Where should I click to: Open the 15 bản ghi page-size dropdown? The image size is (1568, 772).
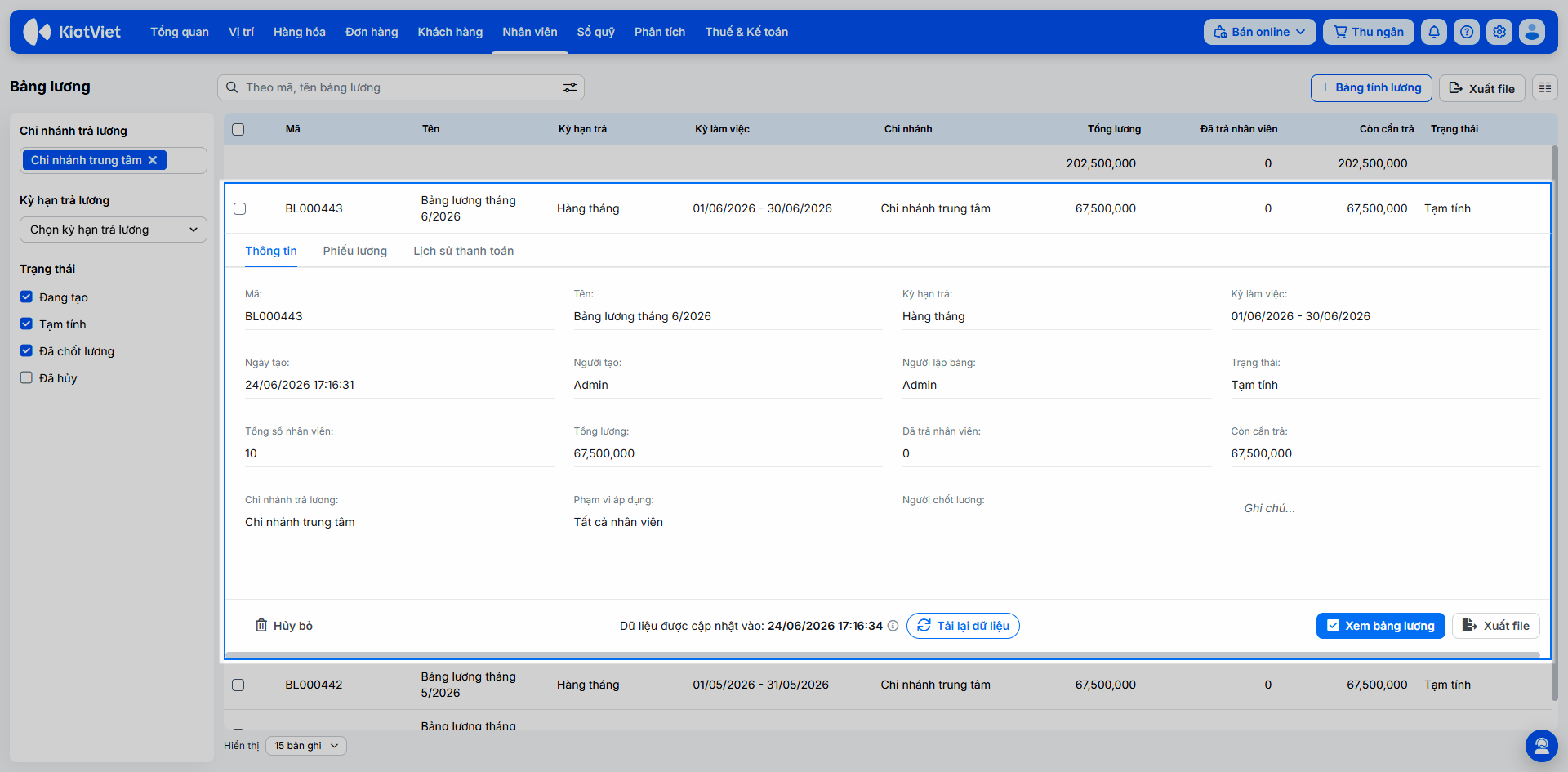coord(306,746)
